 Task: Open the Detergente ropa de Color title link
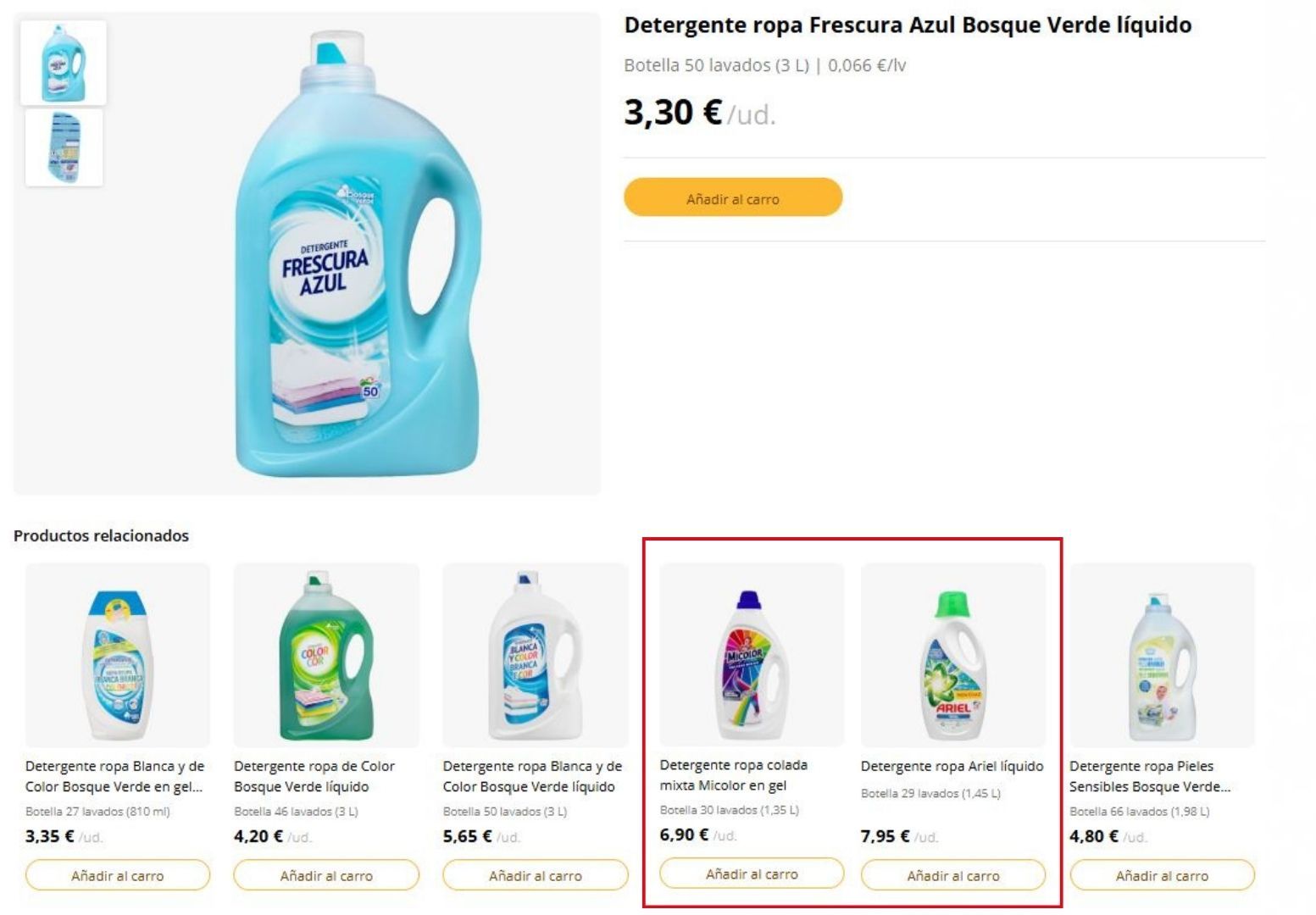pos(314,776)
